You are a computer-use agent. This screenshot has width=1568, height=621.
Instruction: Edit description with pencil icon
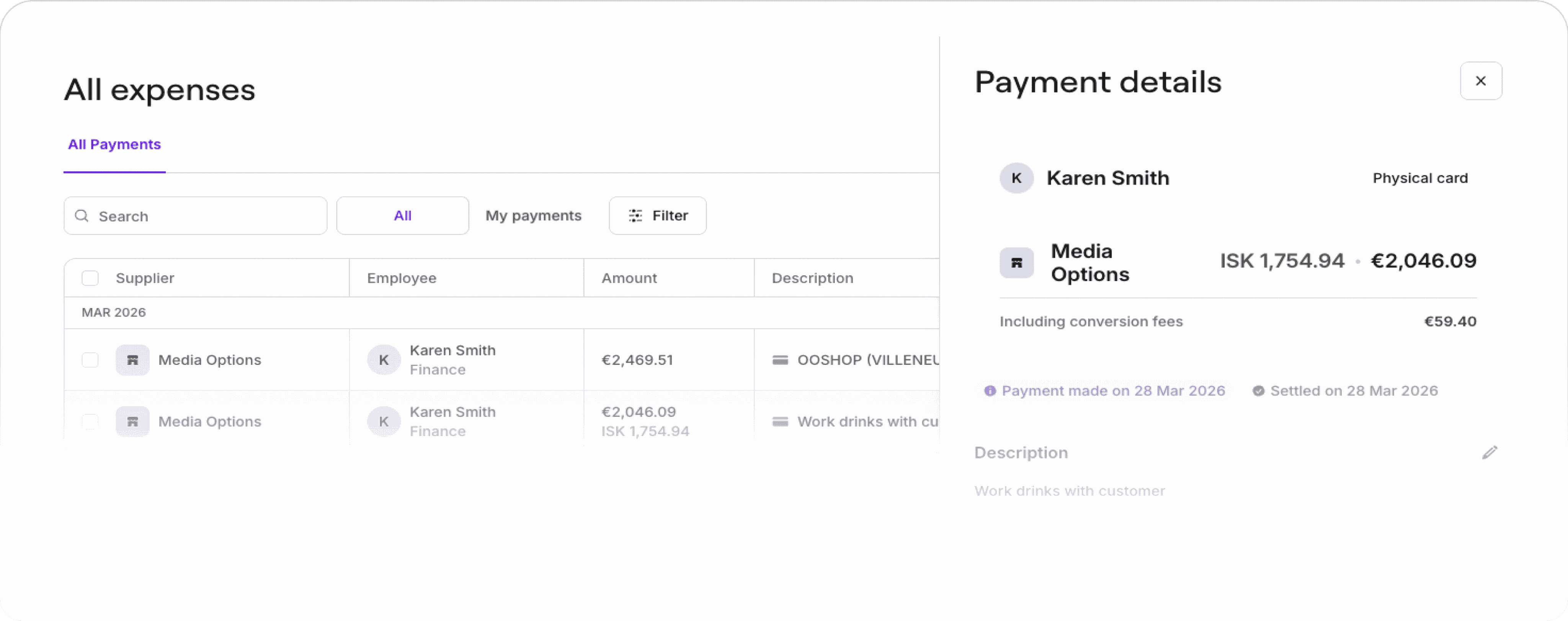(x=1489, y=453)
